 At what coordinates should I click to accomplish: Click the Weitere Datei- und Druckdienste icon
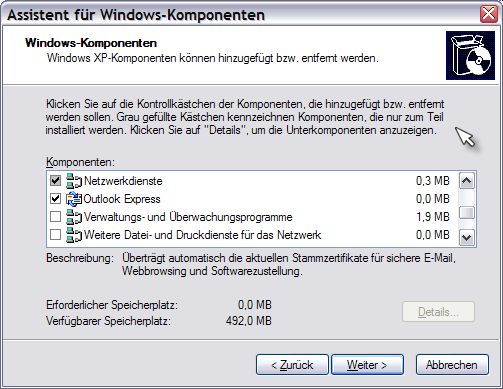[x=74, y=235]
